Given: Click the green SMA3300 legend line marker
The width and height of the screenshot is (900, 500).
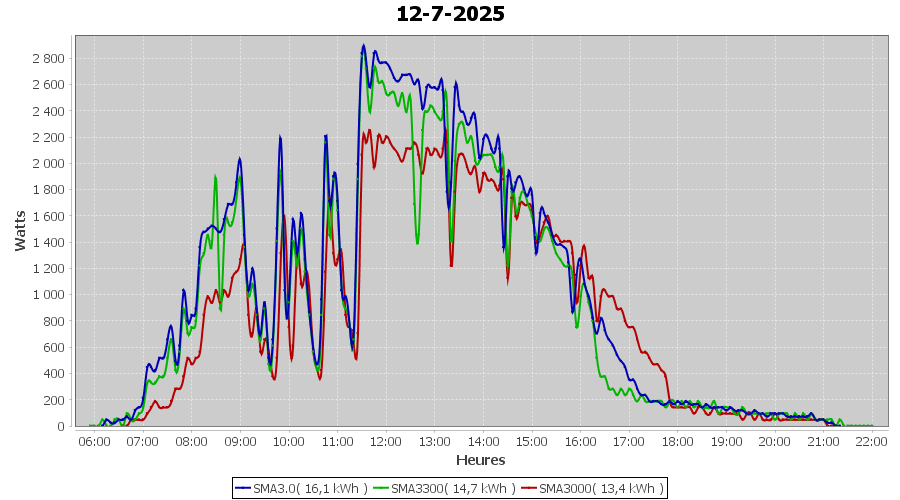Looking at the screenshot, I should coord(382,489).
